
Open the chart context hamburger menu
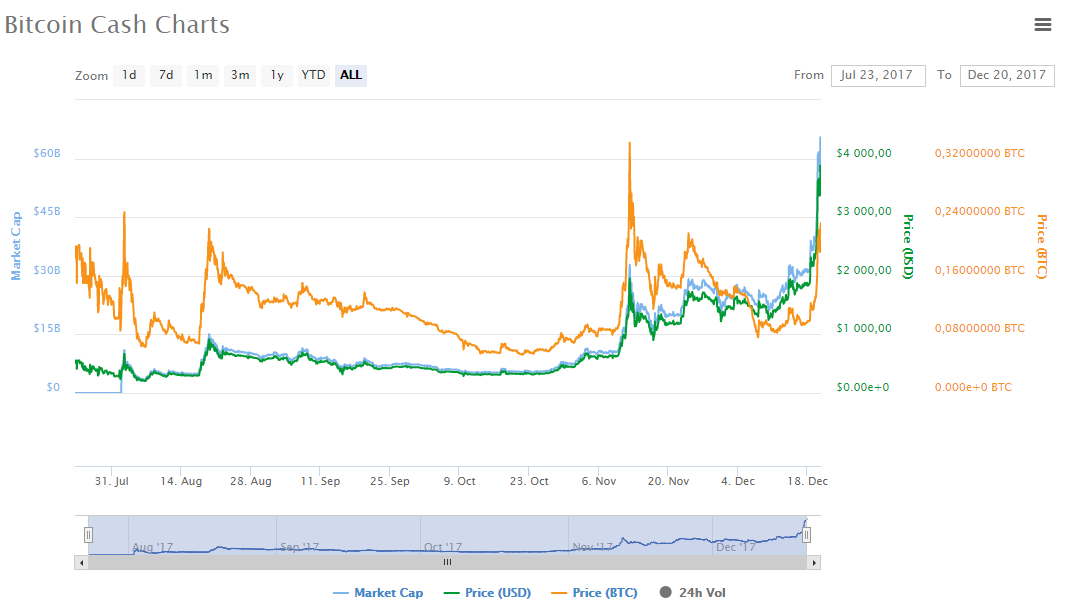tap(1043, 25)
